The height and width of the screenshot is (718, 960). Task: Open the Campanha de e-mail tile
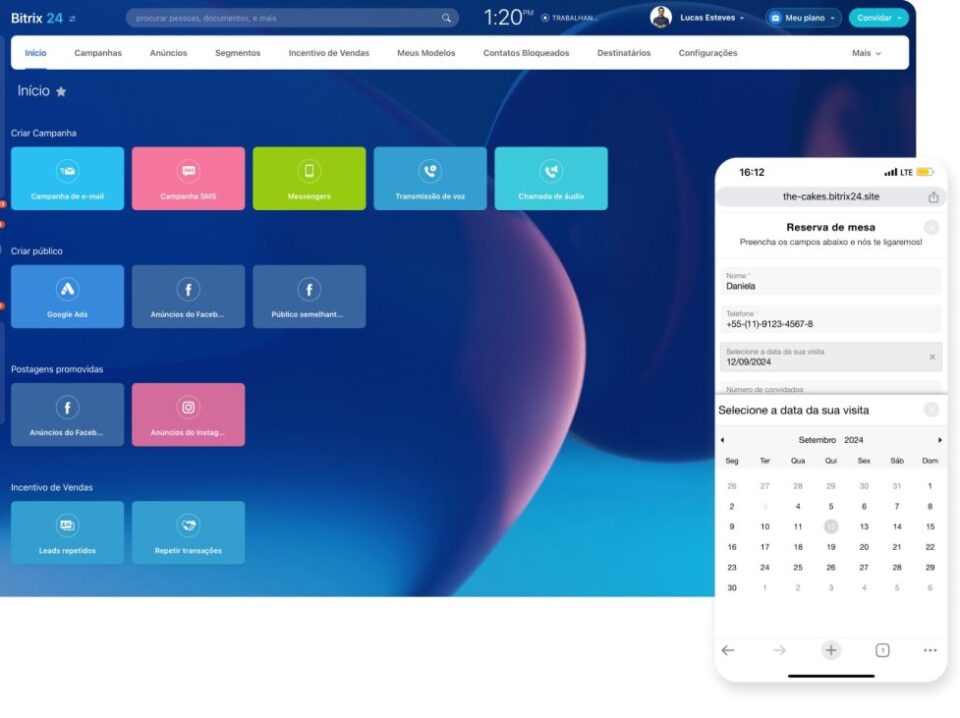(x=67, y=178)
